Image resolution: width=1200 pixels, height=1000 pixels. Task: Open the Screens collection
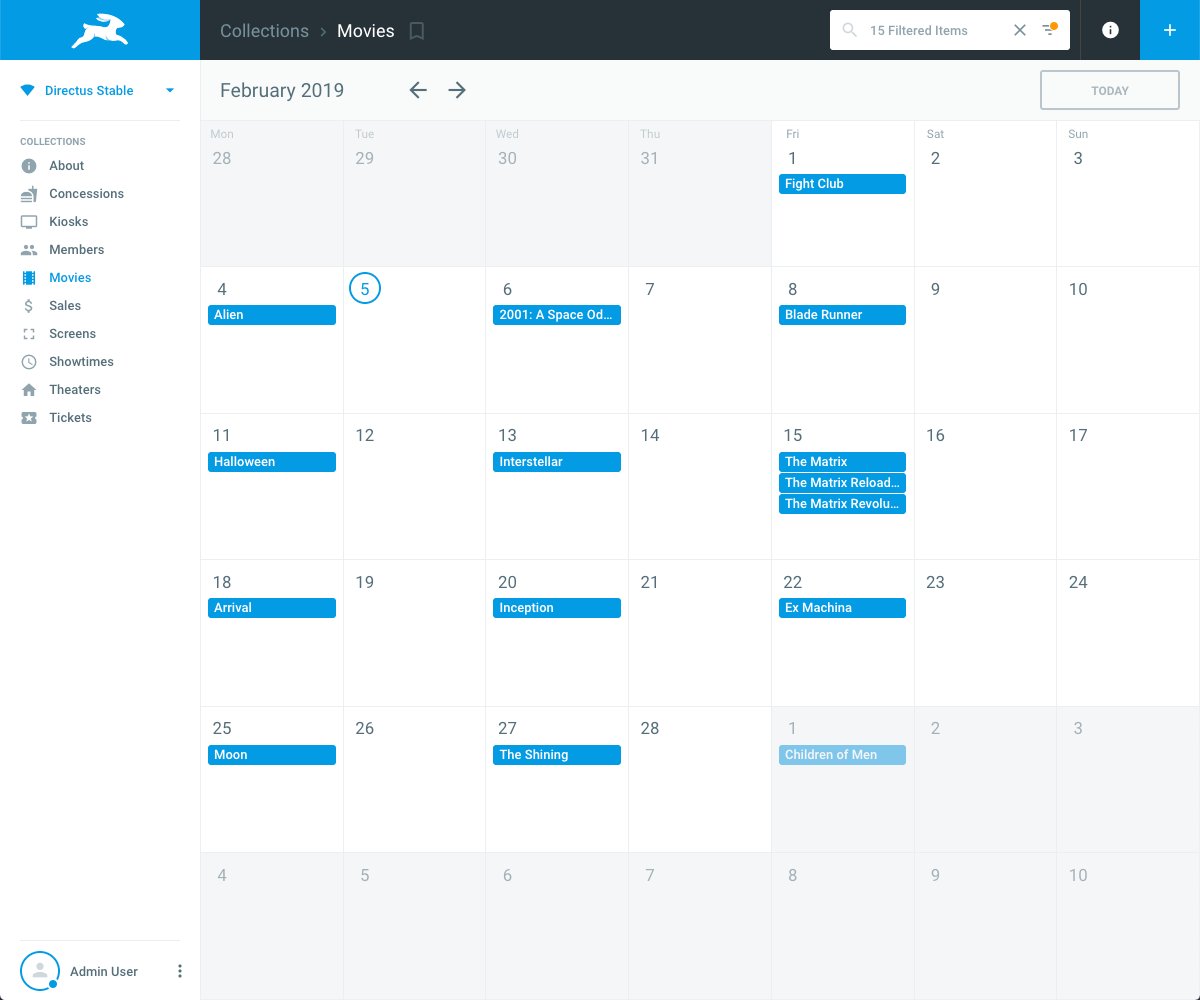tap(72, 334)
